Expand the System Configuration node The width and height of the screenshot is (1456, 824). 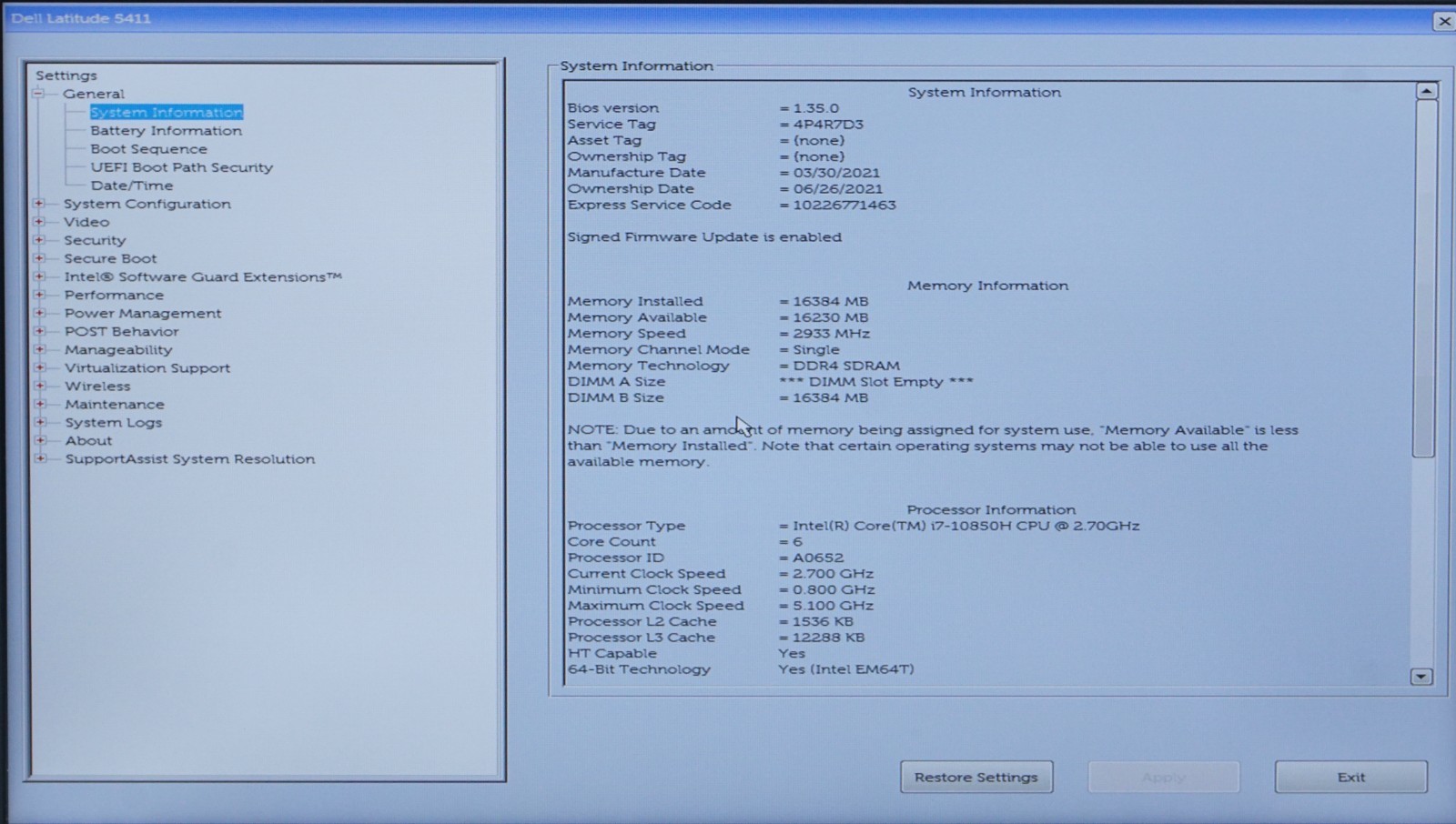[38, 204]
